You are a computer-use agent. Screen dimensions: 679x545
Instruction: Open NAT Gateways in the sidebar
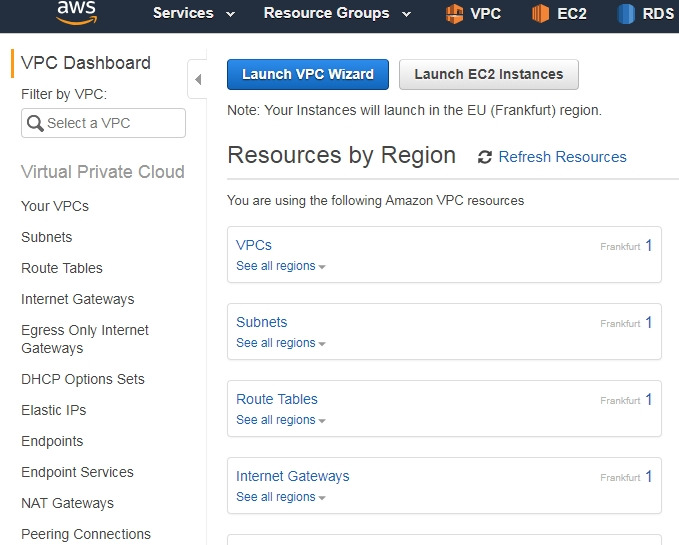point(68,503)
